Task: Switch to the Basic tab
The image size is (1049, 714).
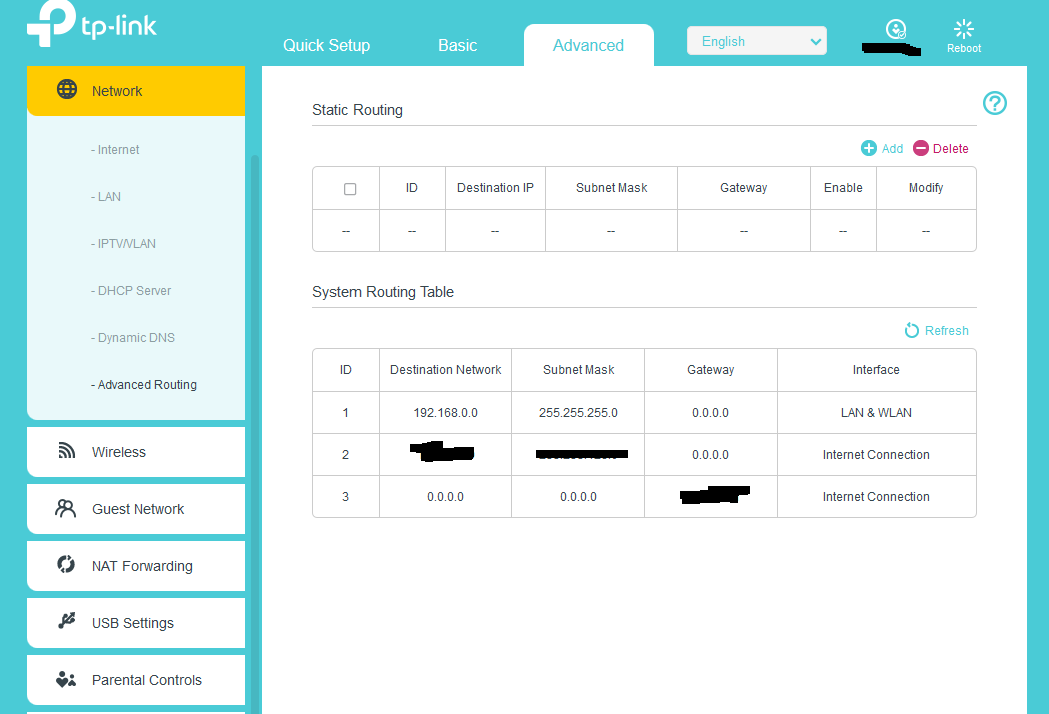Action: [x=457, y=46]
